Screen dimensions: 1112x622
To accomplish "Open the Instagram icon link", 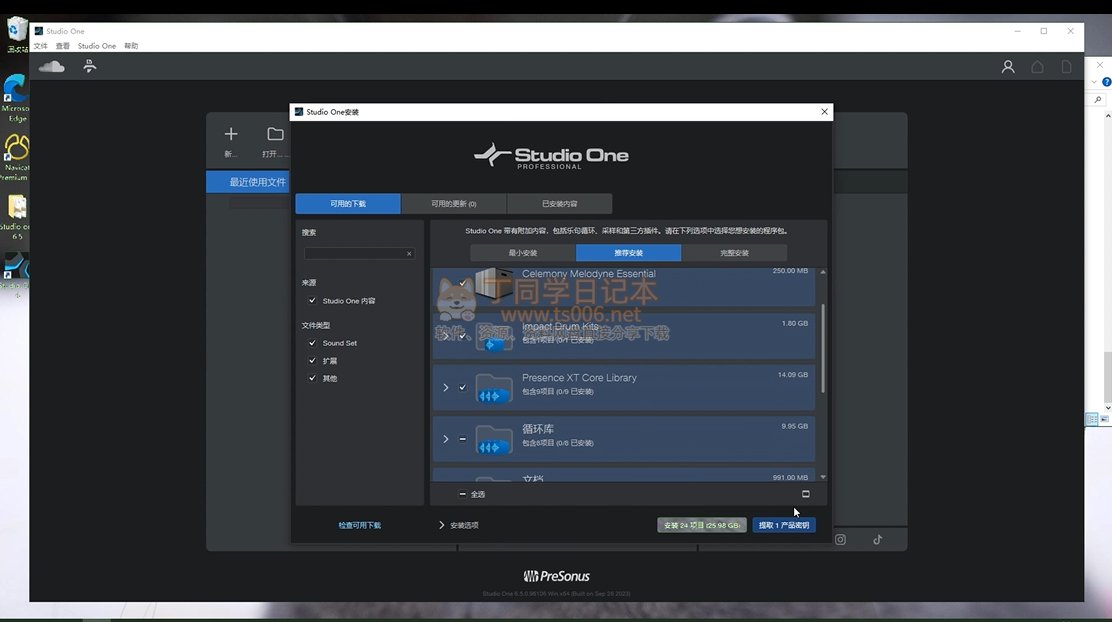I will (x=841, y=540).
